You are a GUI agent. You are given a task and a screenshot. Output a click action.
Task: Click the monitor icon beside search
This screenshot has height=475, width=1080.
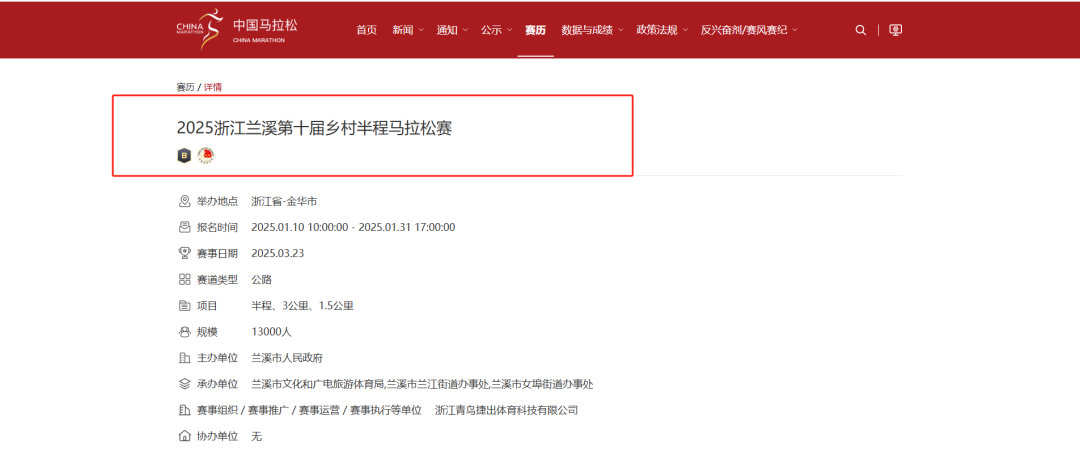895,30
